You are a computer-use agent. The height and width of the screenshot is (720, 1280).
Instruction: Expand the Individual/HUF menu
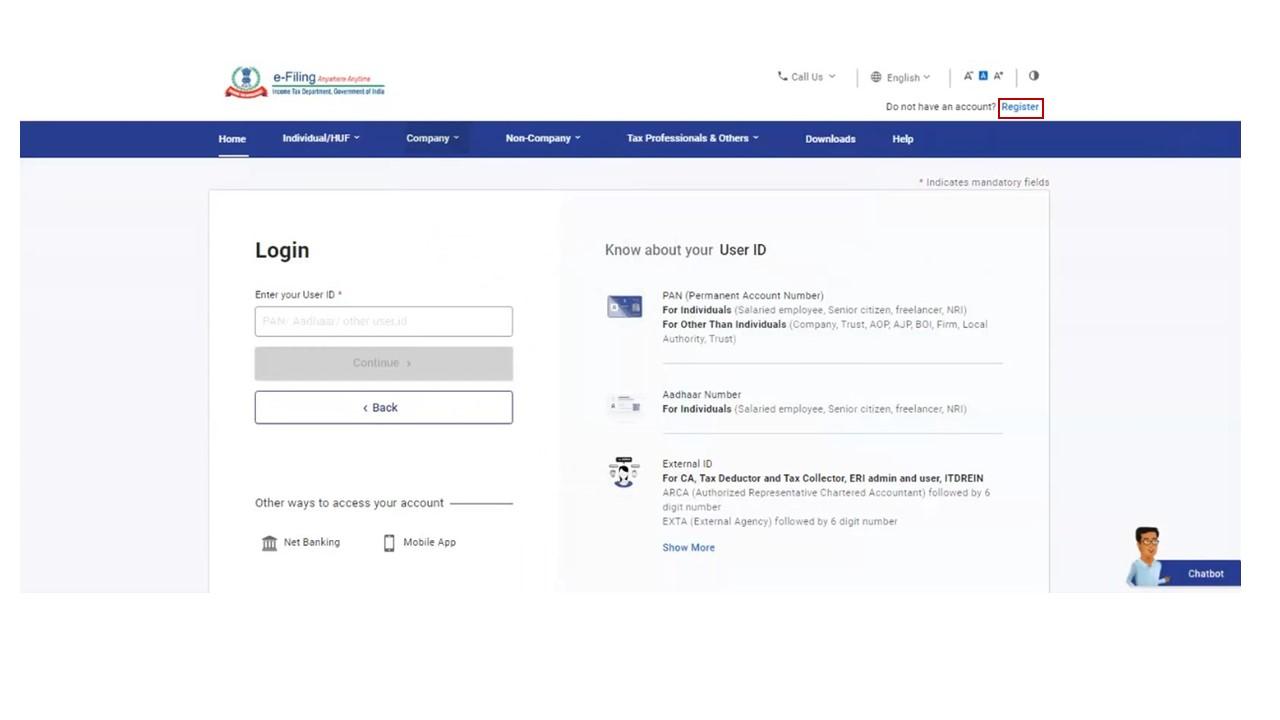point(320,139)
